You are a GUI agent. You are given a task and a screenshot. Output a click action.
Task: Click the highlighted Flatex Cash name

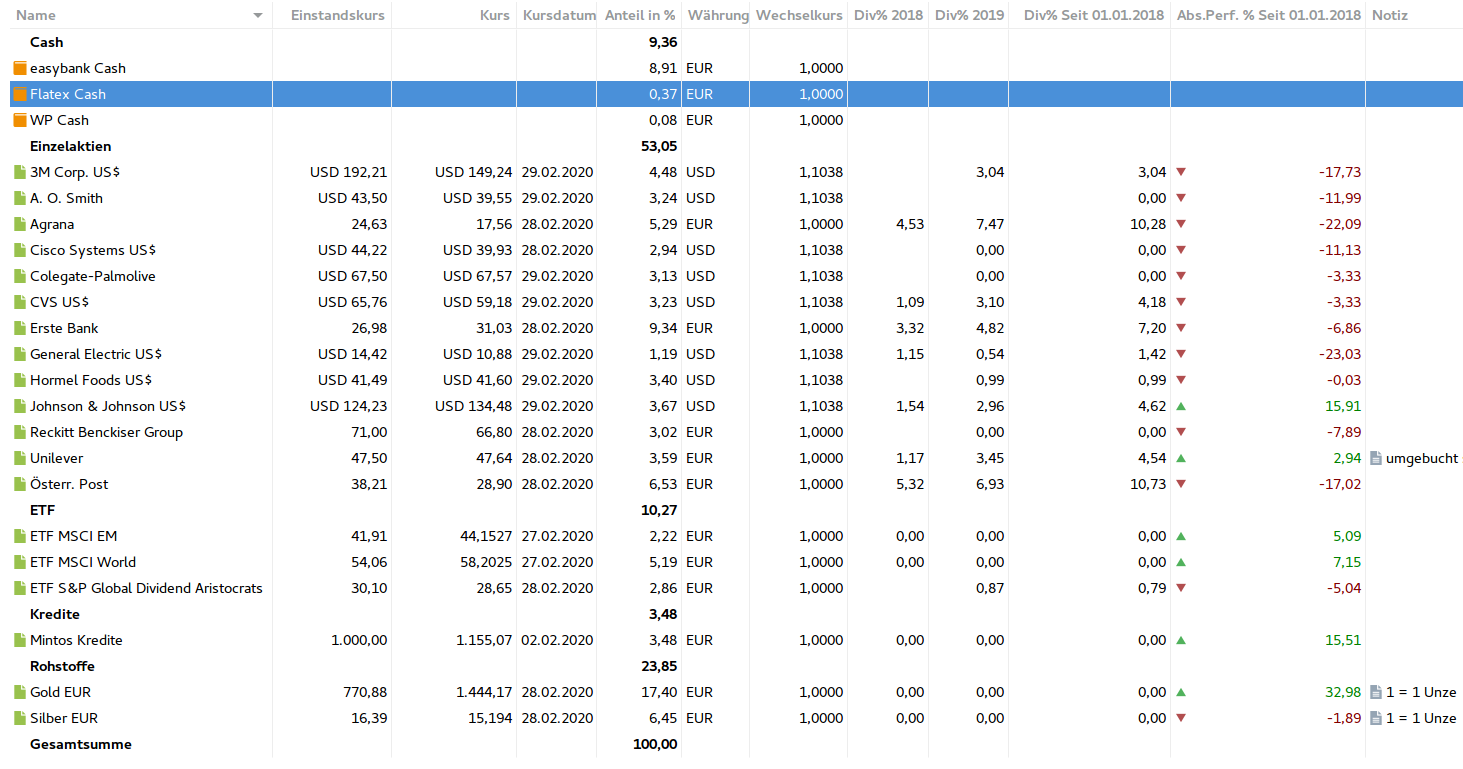point(68,94)
